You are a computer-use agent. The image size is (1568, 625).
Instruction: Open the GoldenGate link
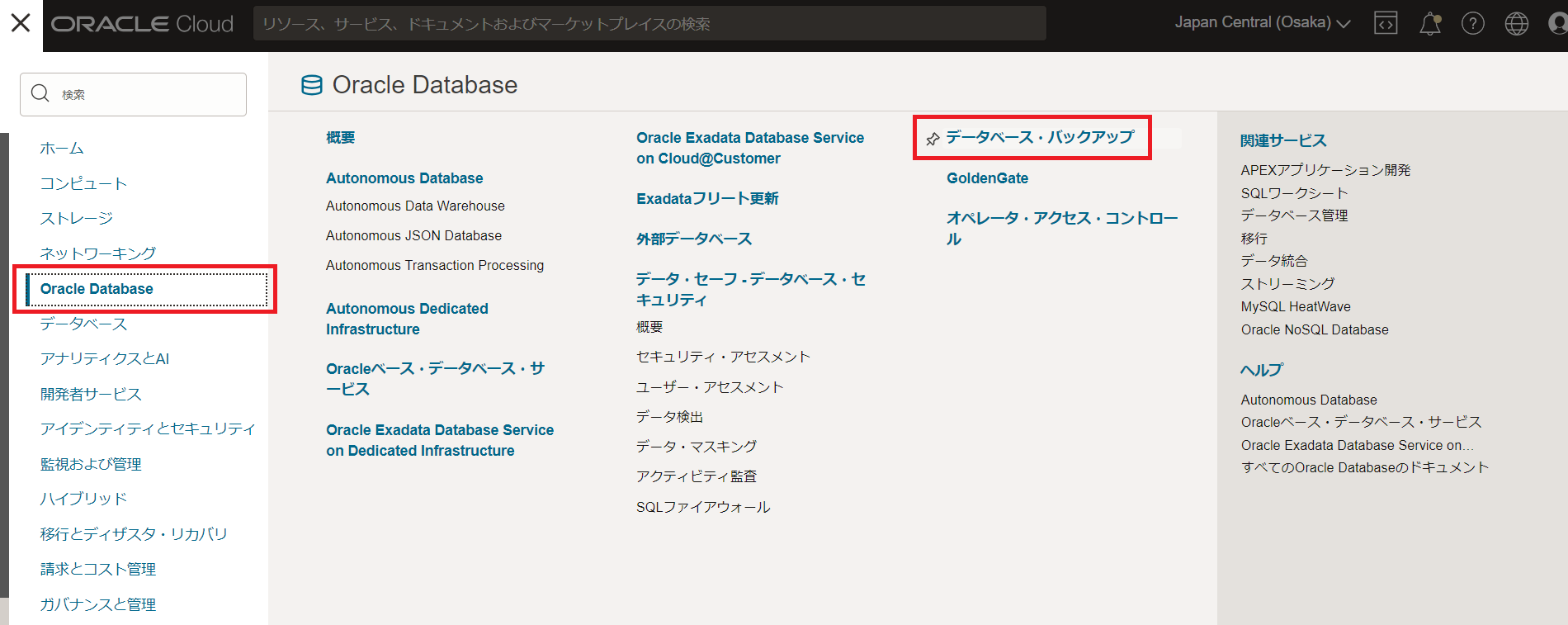pyautogui.click(x=987, y=178)
